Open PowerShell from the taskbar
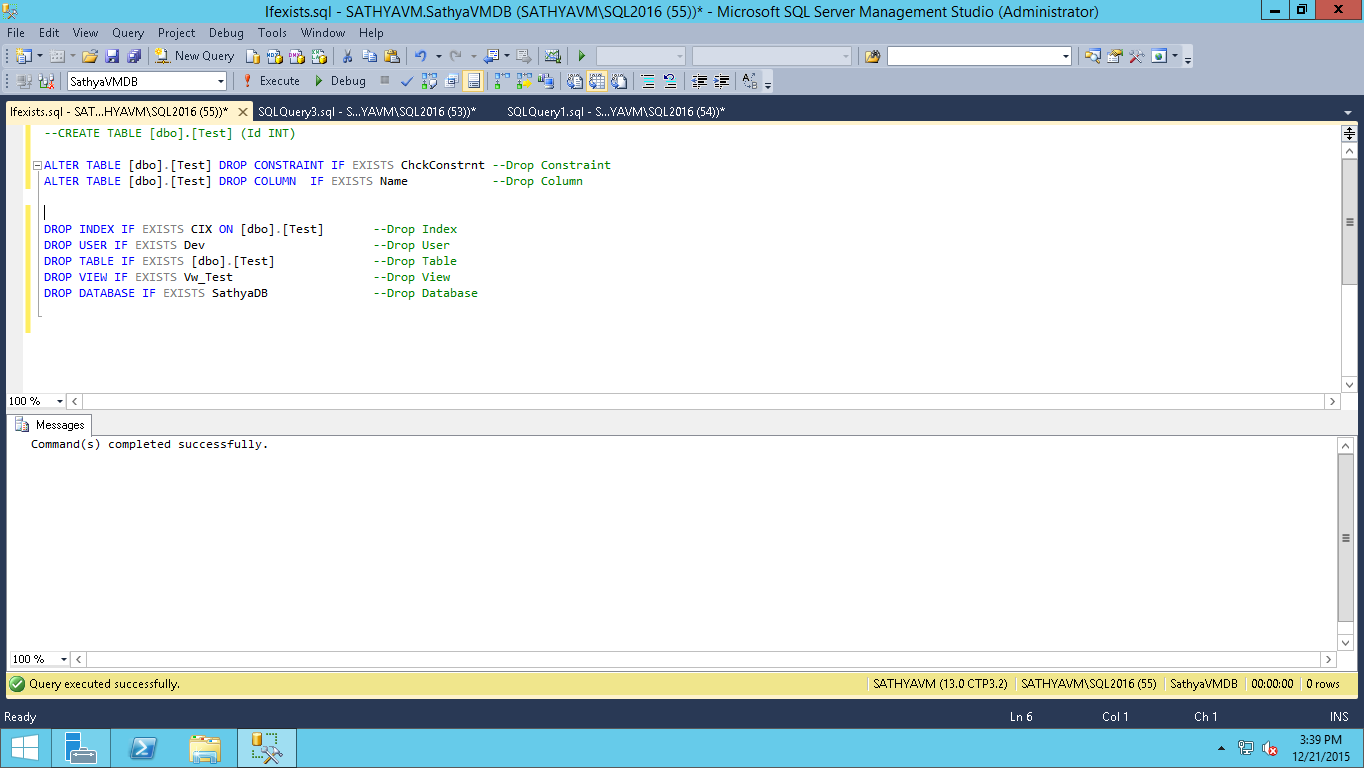 point(142,748)
